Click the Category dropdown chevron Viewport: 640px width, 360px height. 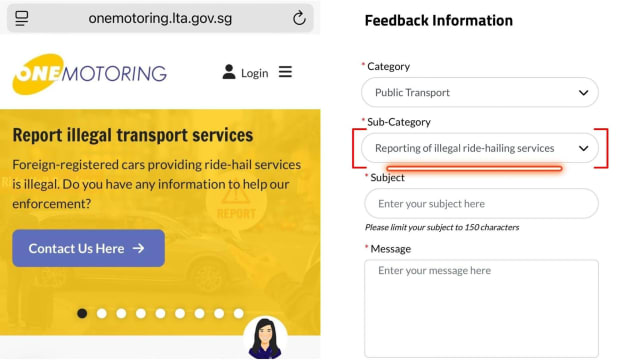(x=584, y=93)
